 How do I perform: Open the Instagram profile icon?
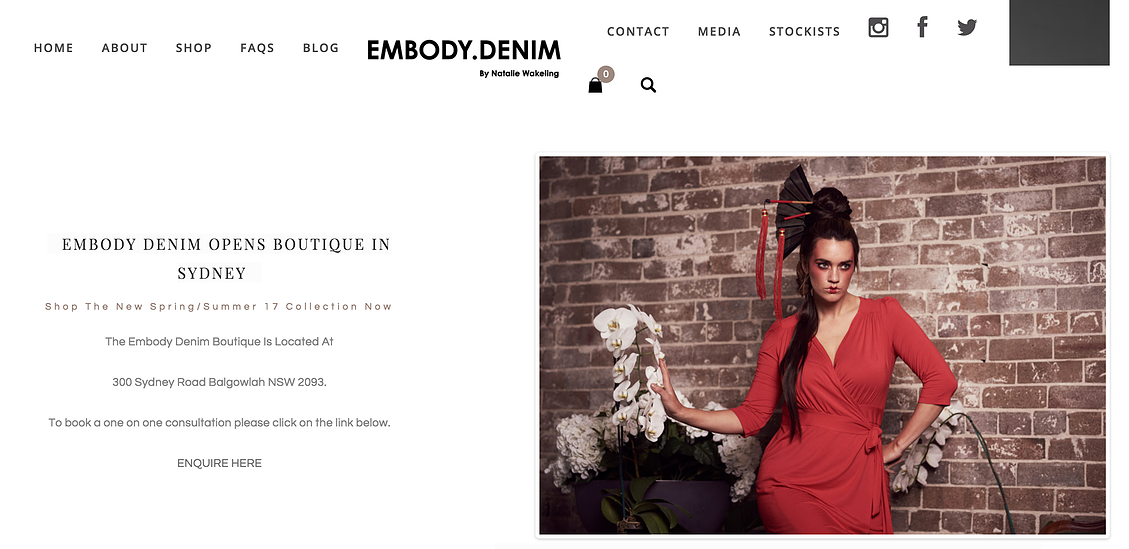click(x=878, y=27)
